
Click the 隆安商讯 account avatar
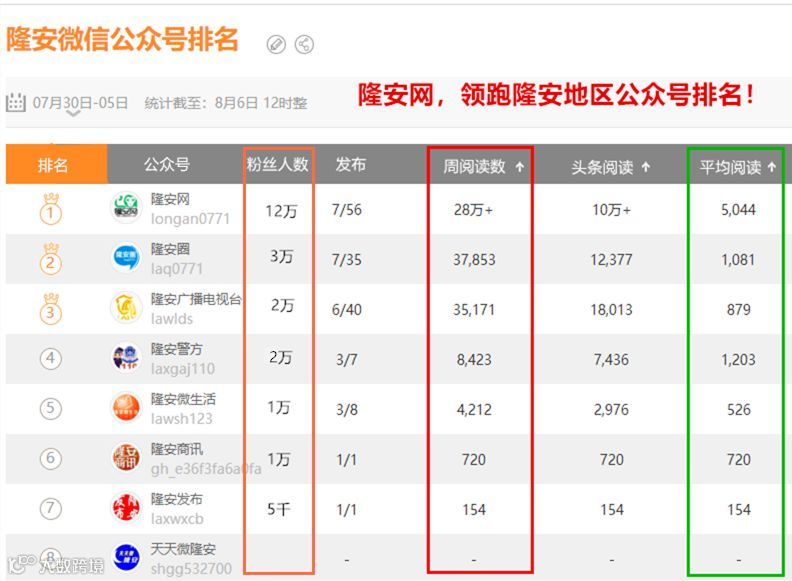tap(126, 457)
